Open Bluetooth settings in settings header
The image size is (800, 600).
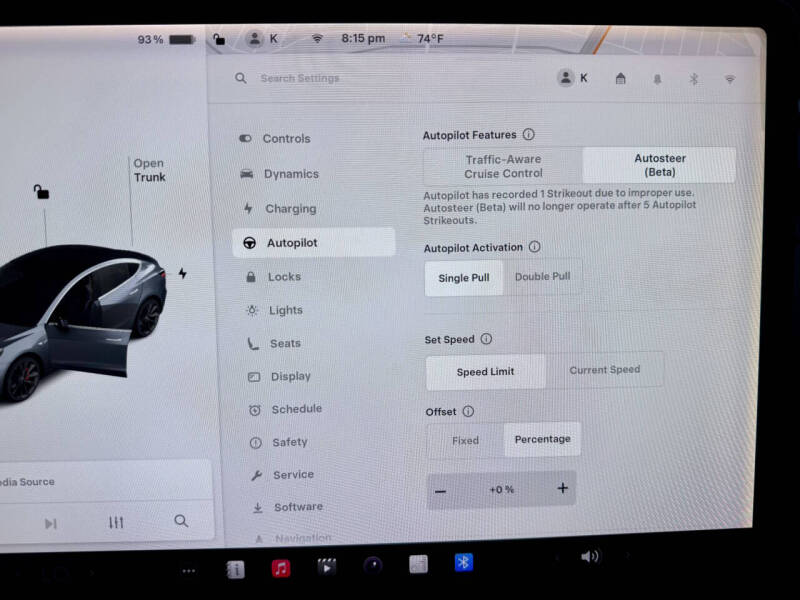pyautogui.click(x=693, y=79)
